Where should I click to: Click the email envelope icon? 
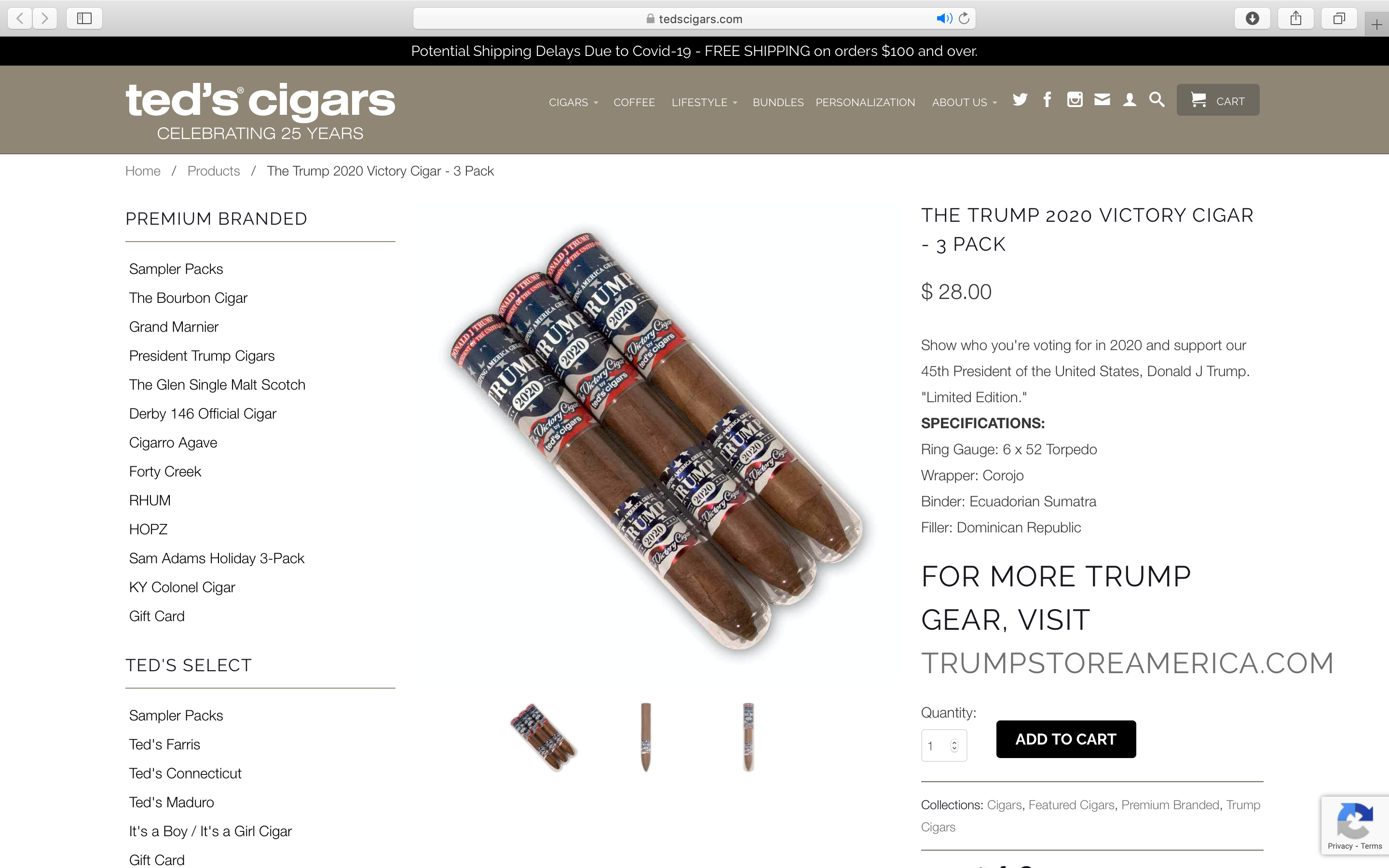(x=1102, y=100)
